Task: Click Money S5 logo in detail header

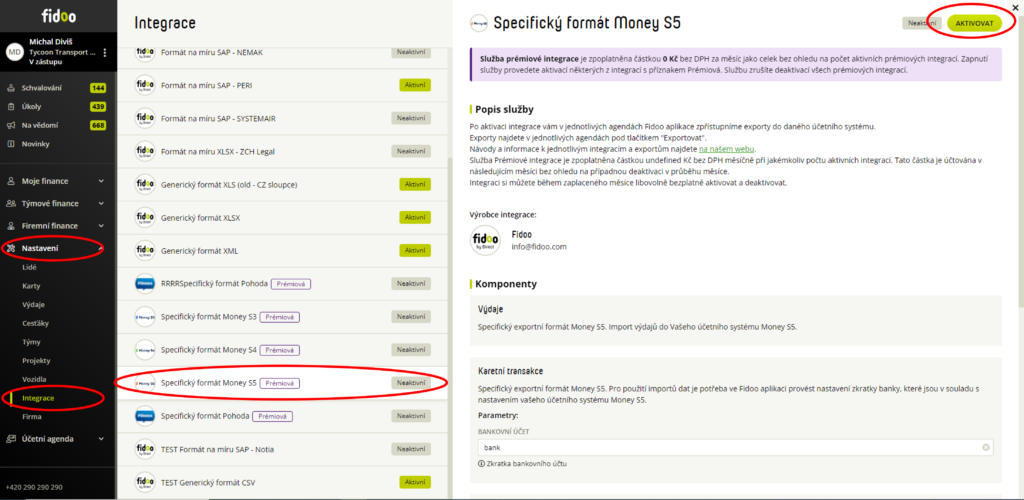Action: click(479, 23)
